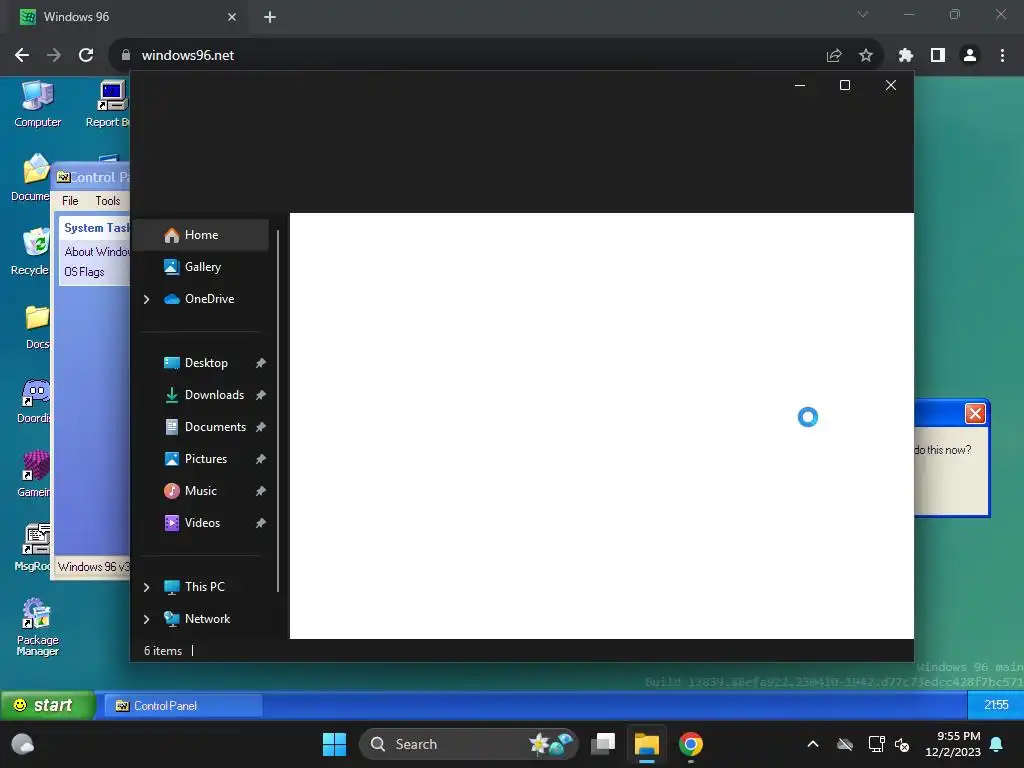Screen dimensions: 1024x768
Task: Click the pin icon beside Downloads
Action: click(261, 395)
